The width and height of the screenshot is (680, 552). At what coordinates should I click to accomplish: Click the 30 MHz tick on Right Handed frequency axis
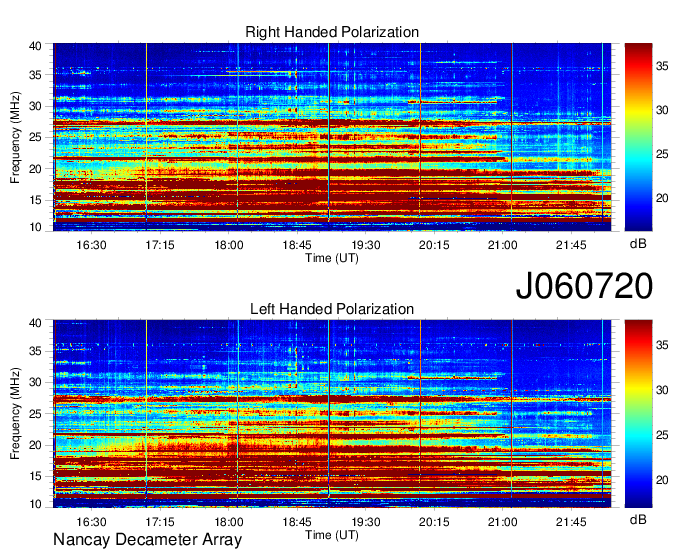(x=35, y=106)
